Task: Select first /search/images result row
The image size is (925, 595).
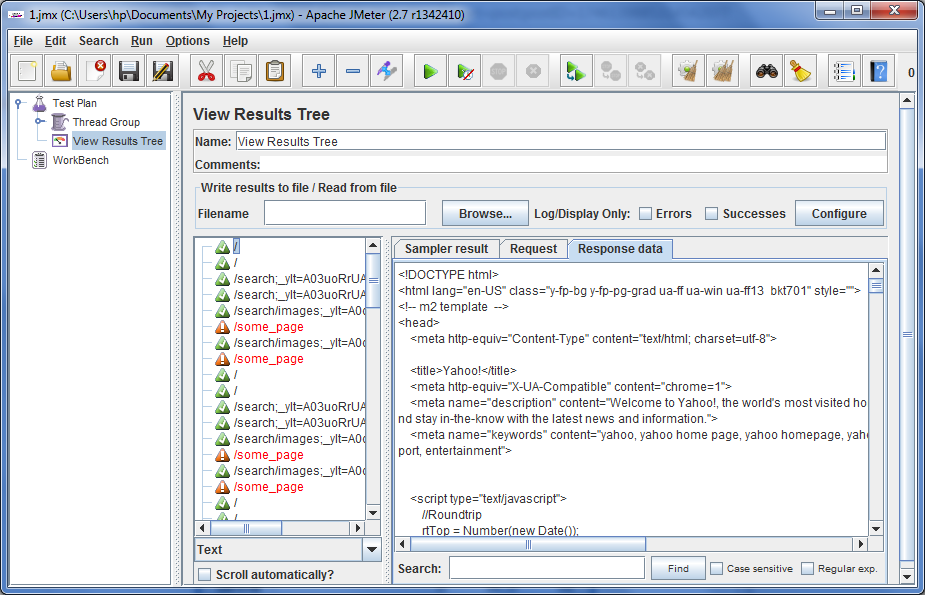Action: tap(299, 311)
